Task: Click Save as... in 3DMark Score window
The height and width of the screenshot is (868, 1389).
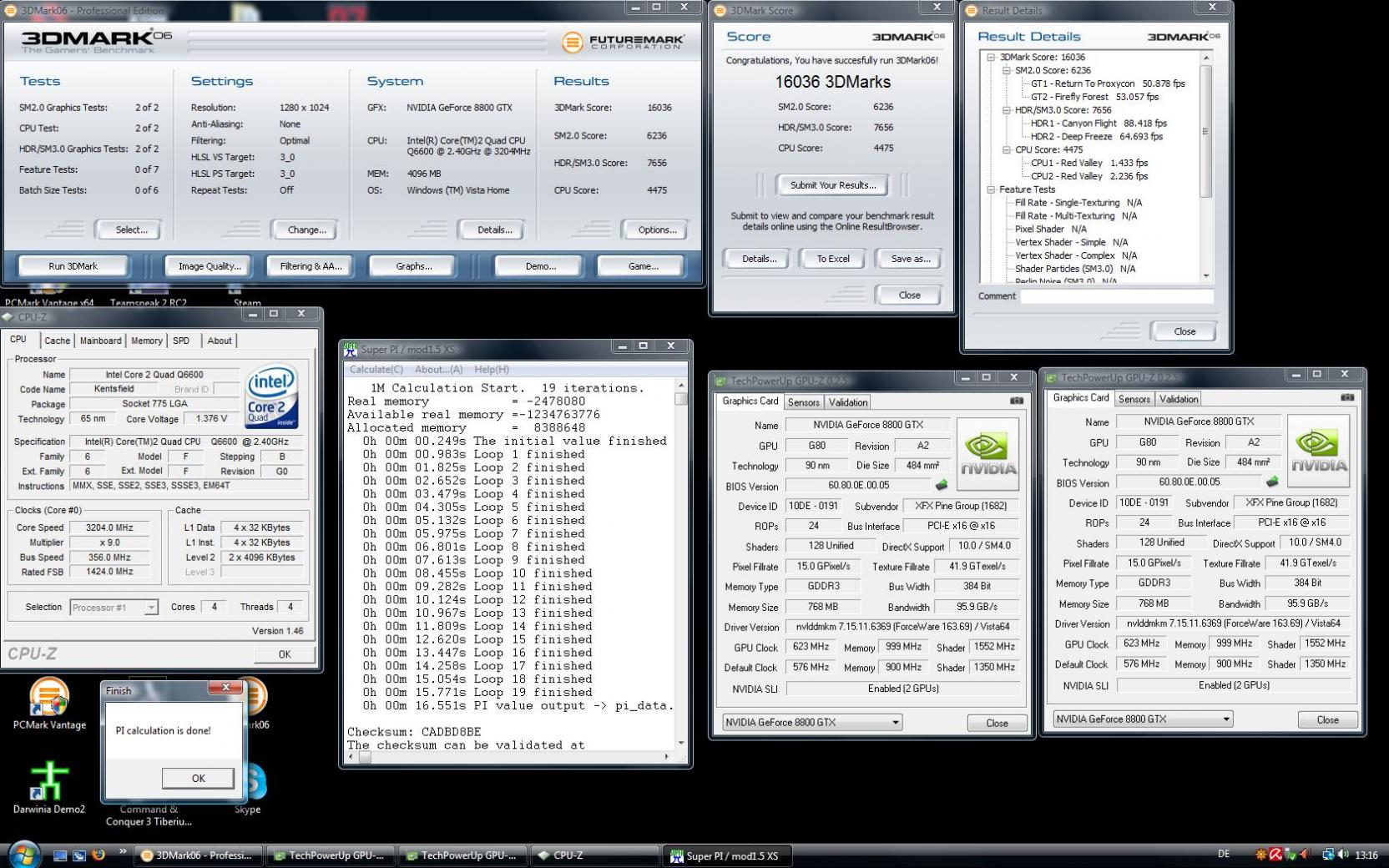Action: 910,259
